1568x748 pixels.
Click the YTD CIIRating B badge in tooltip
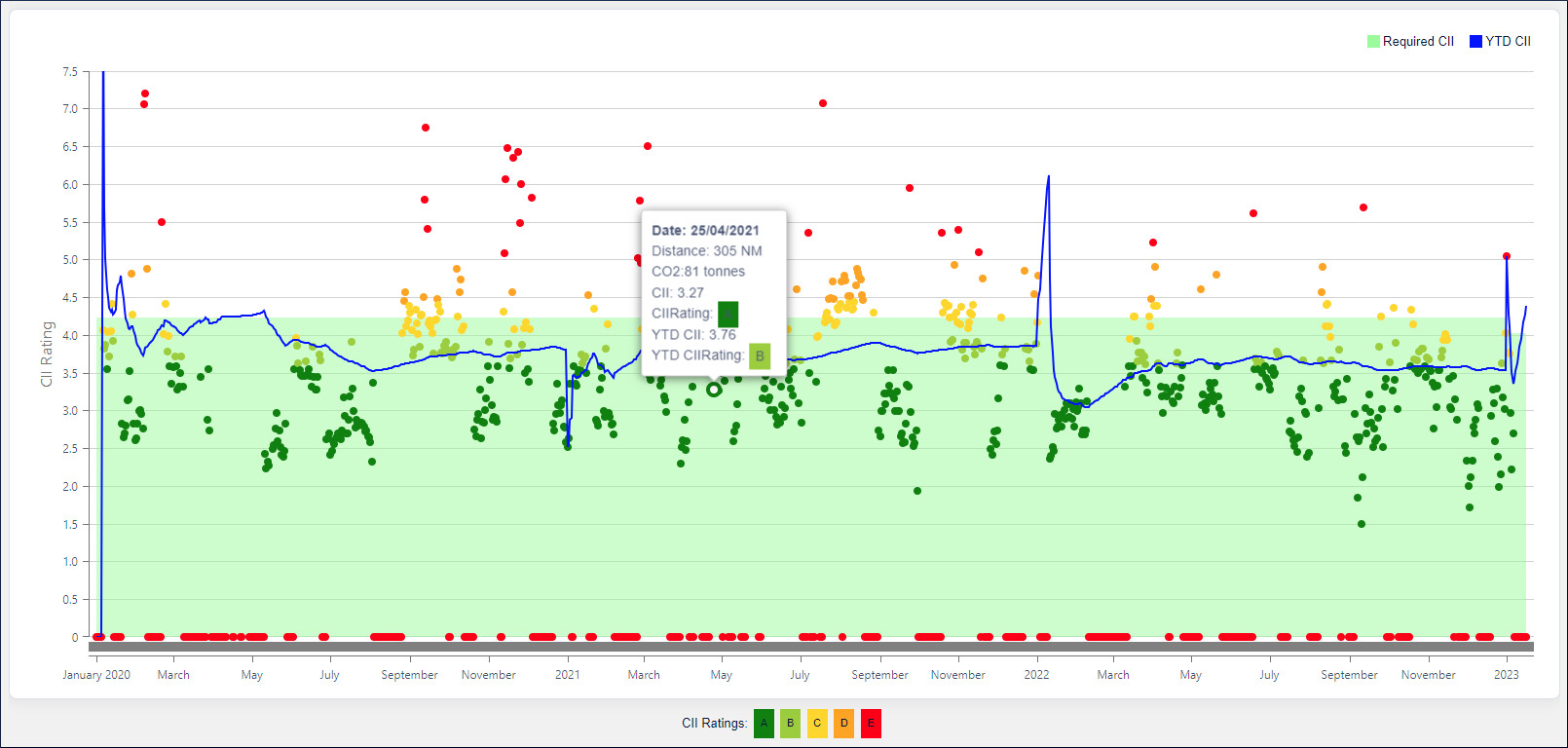tap(760, 355)
